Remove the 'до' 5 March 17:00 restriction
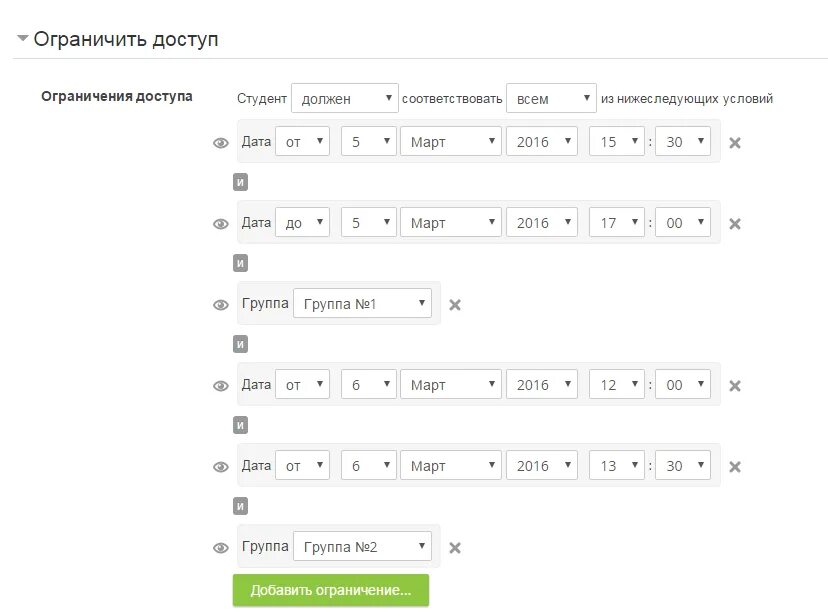 (735, 224)
